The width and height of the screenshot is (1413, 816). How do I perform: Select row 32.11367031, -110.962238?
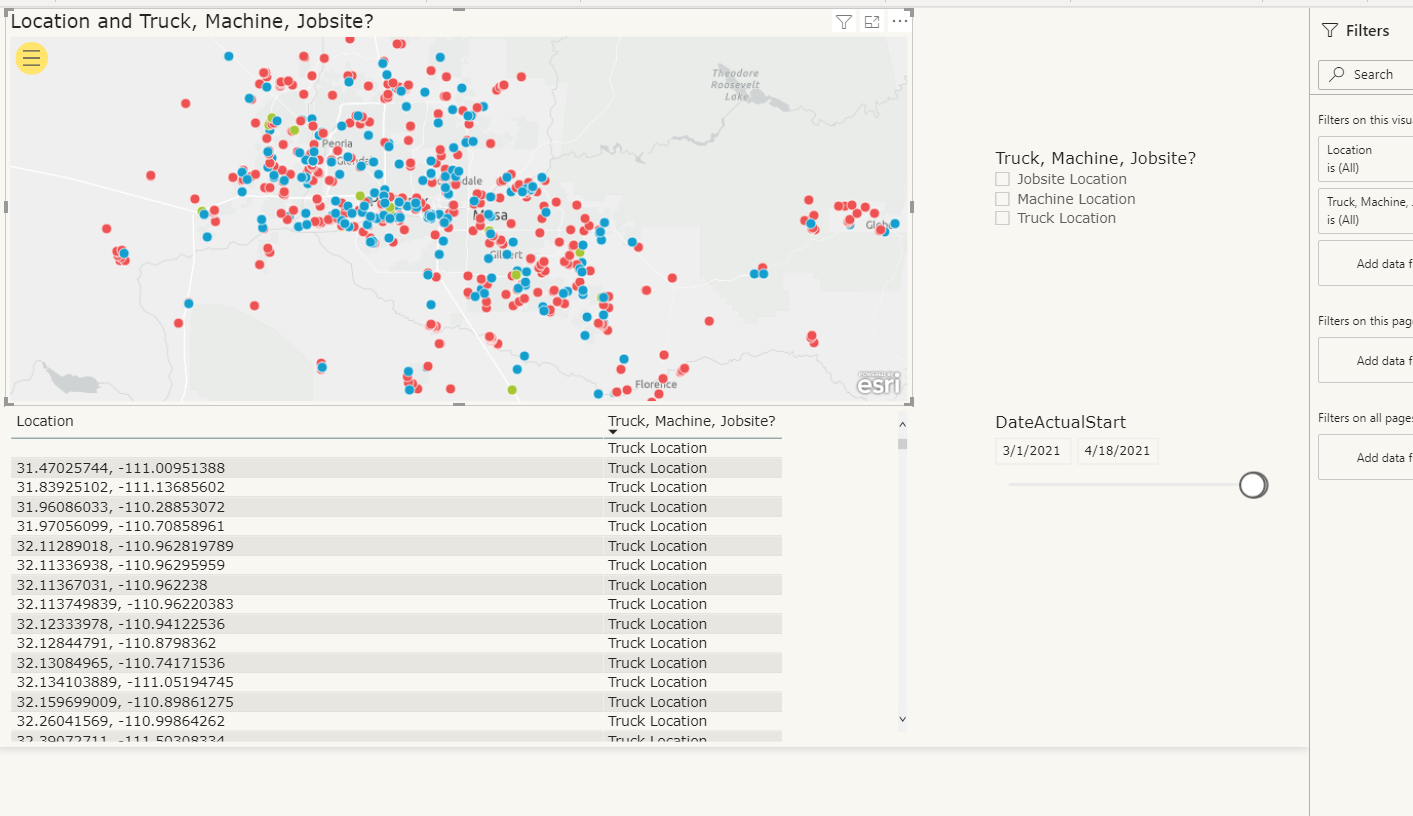(x=396, y=585)
